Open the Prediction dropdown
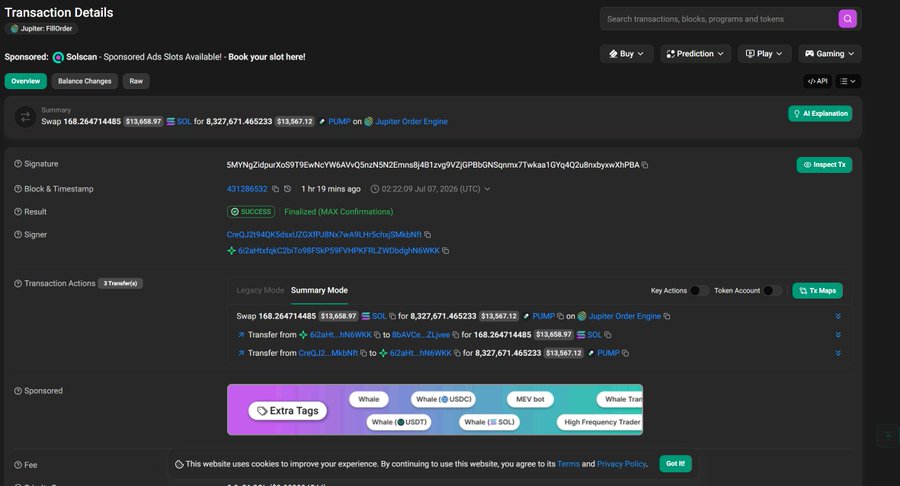 pos(695,53)
